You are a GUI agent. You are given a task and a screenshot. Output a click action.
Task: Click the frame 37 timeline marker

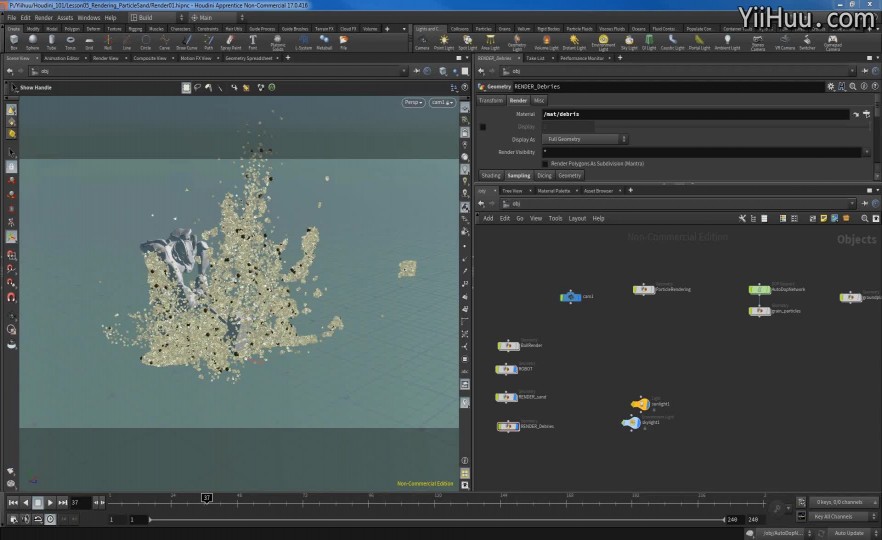[x=206, y=498]
